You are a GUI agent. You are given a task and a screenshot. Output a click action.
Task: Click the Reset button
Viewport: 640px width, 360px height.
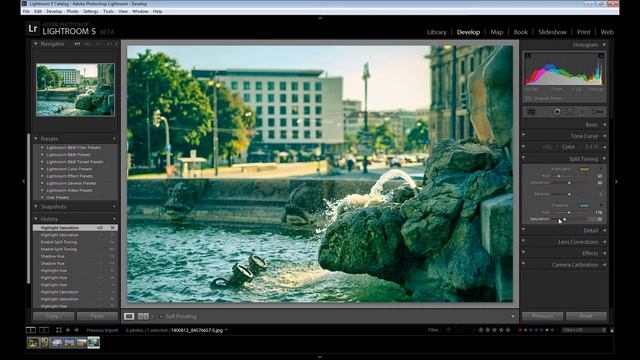click(x=586, y=316)
